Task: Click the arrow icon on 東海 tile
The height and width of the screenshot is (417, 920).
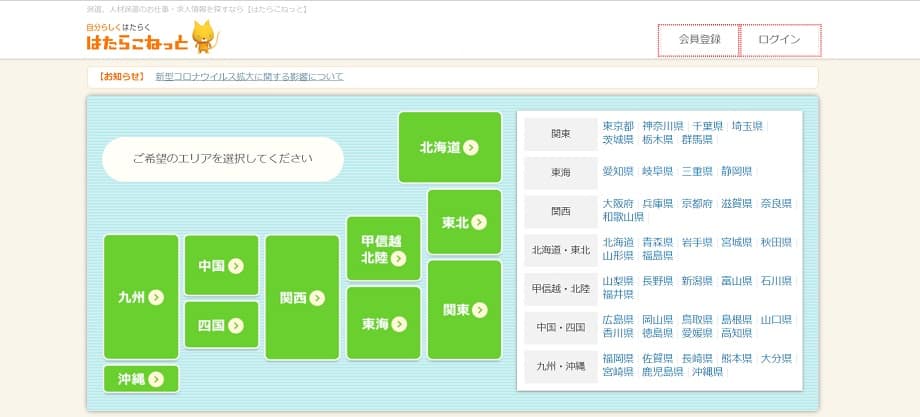Action: [399, 324]
